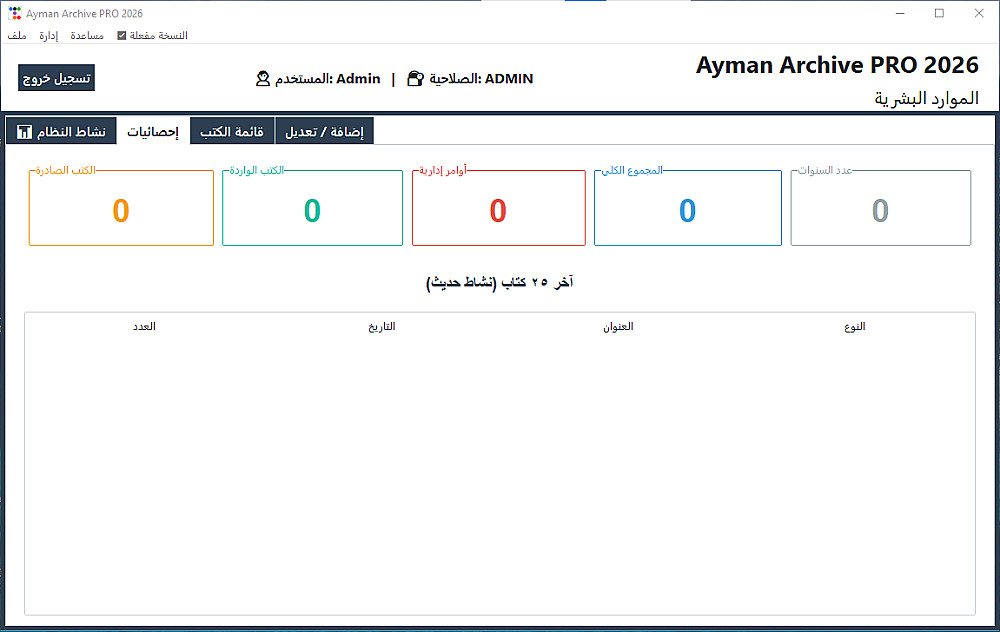1000x632 pixels.
Task: Sort by the العدد column header
Action: coord(144,327)
